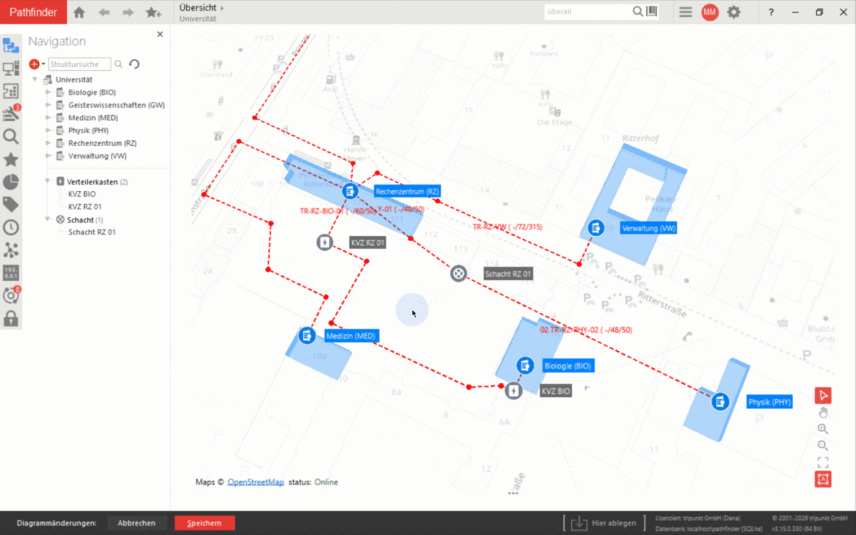Click the zoom out magnifier tool

coord(823,446)
